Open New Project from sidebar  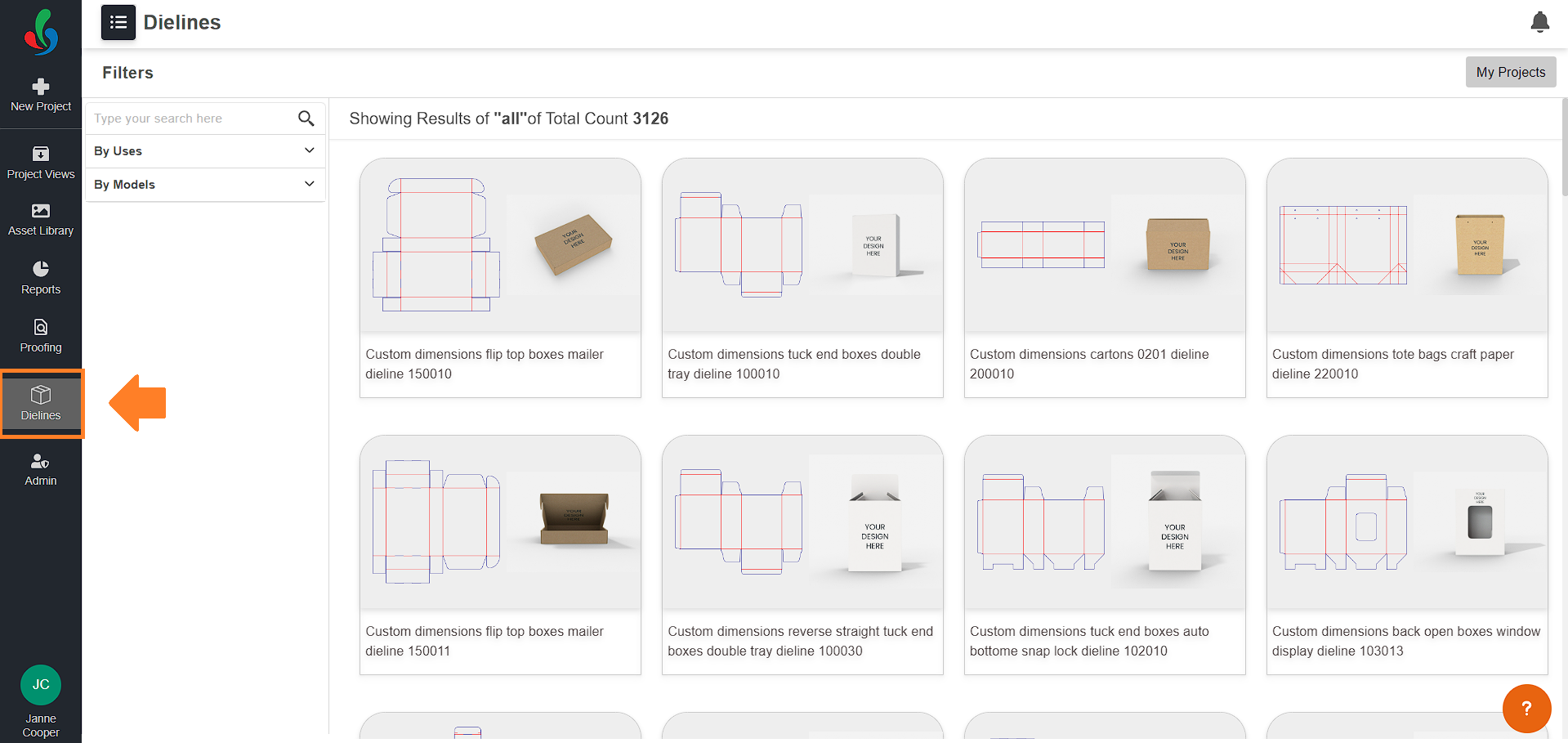coord(41,96)
